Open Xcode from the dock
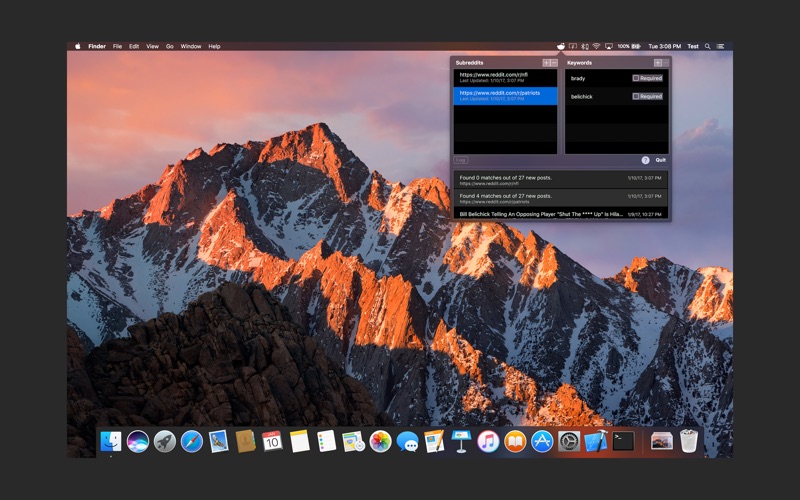This screenshot has width=800, height=500. 596,441
